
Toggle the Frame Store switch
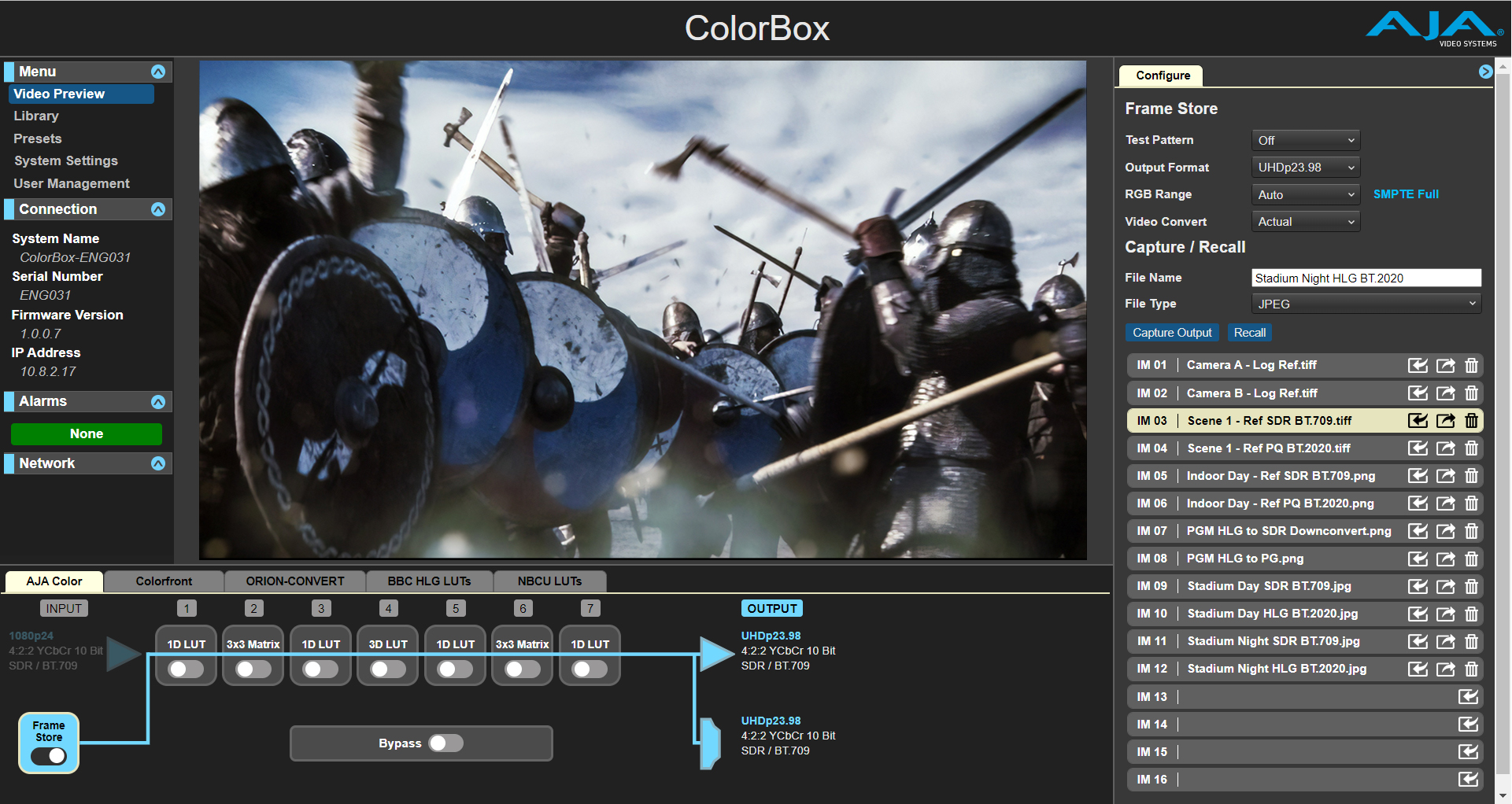(49, 756)
